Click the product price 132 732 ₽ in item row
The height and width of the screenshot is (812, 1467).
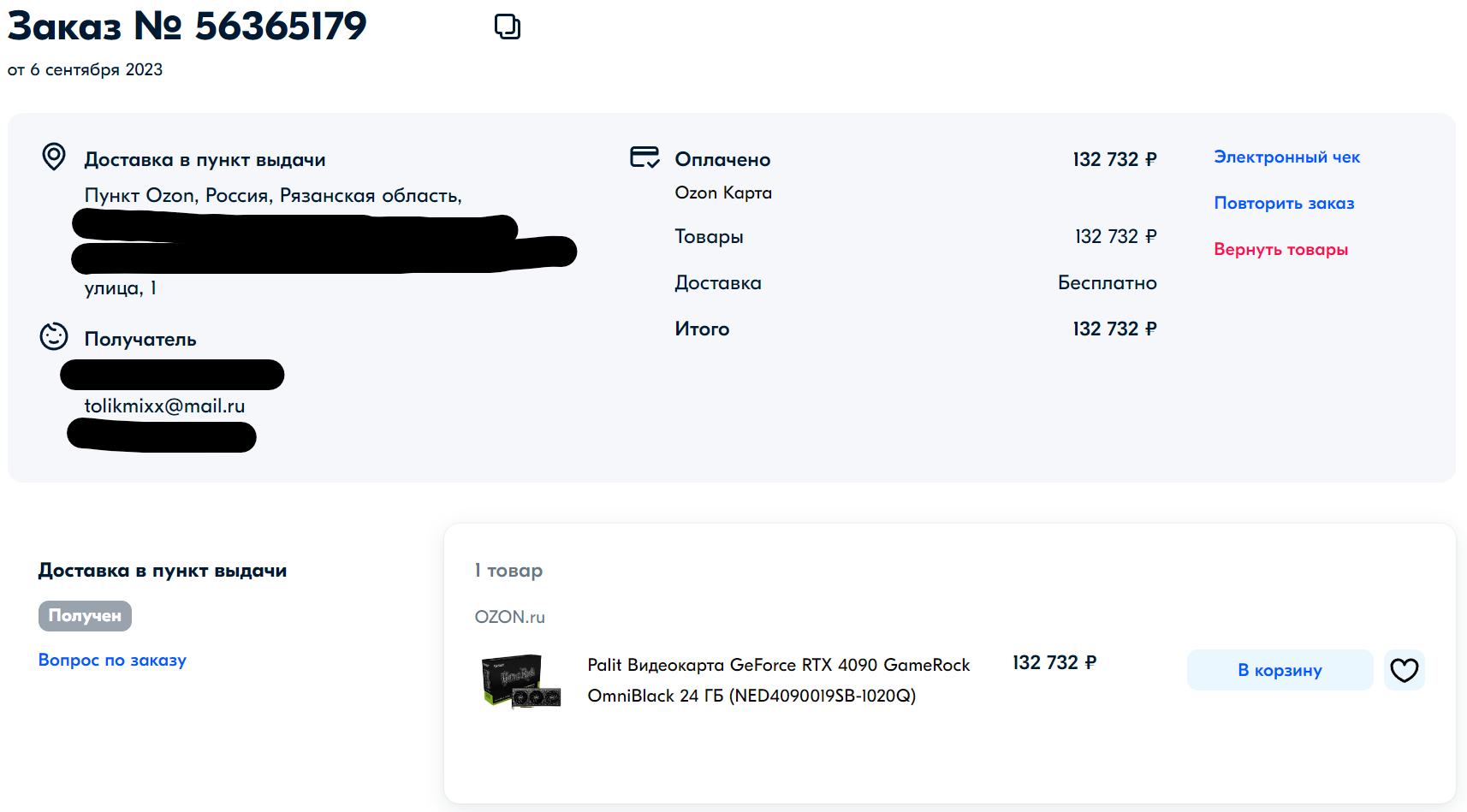point(1054,663)
